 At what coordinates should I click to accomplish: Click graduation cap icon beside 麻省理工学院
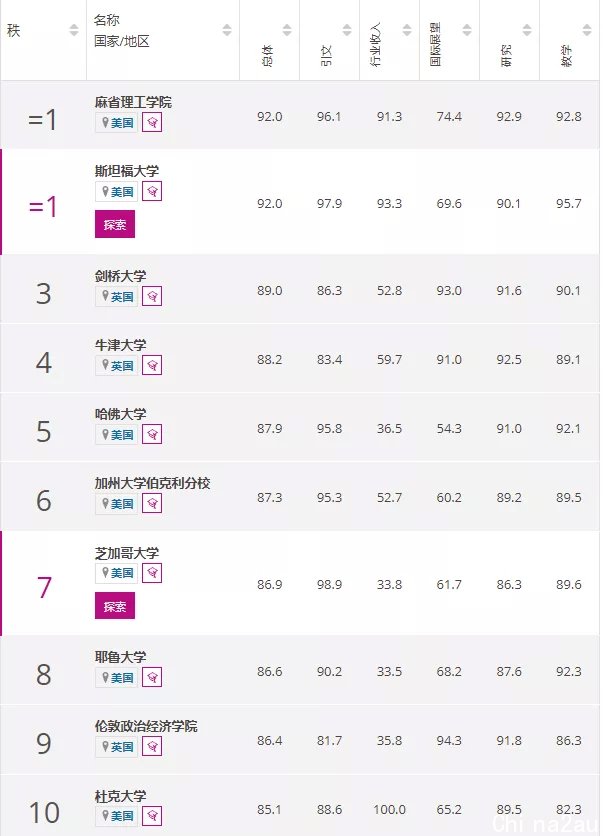152,123
